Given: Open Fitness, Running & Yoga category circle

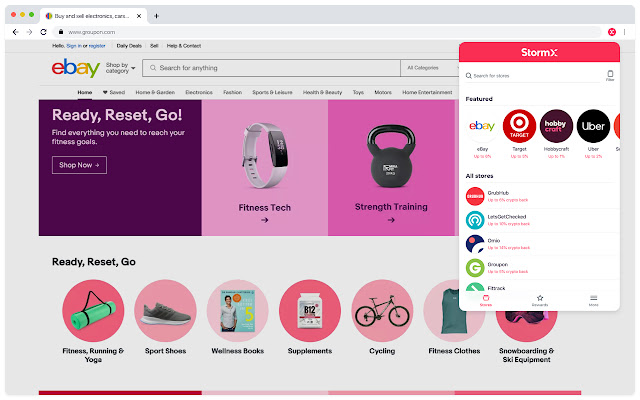Looking at the screenshot, I should [x=93, y=311].
